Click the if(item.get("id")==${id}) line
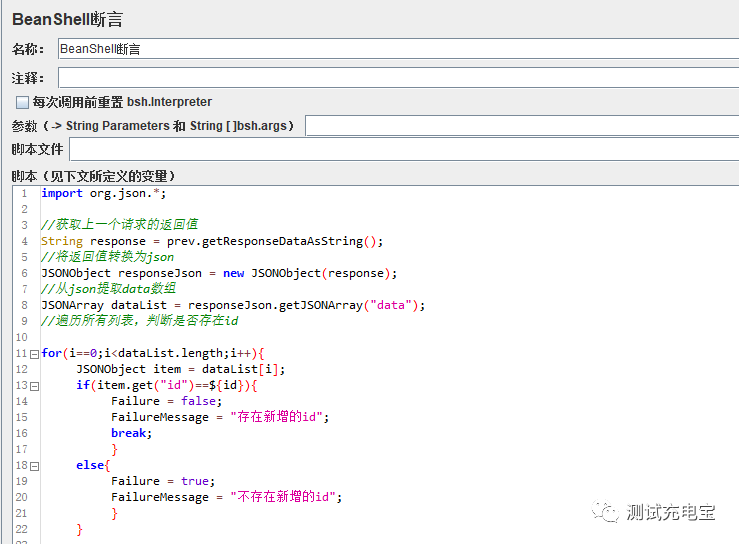Screen dimensions: 739x544 tap(167, 385)
